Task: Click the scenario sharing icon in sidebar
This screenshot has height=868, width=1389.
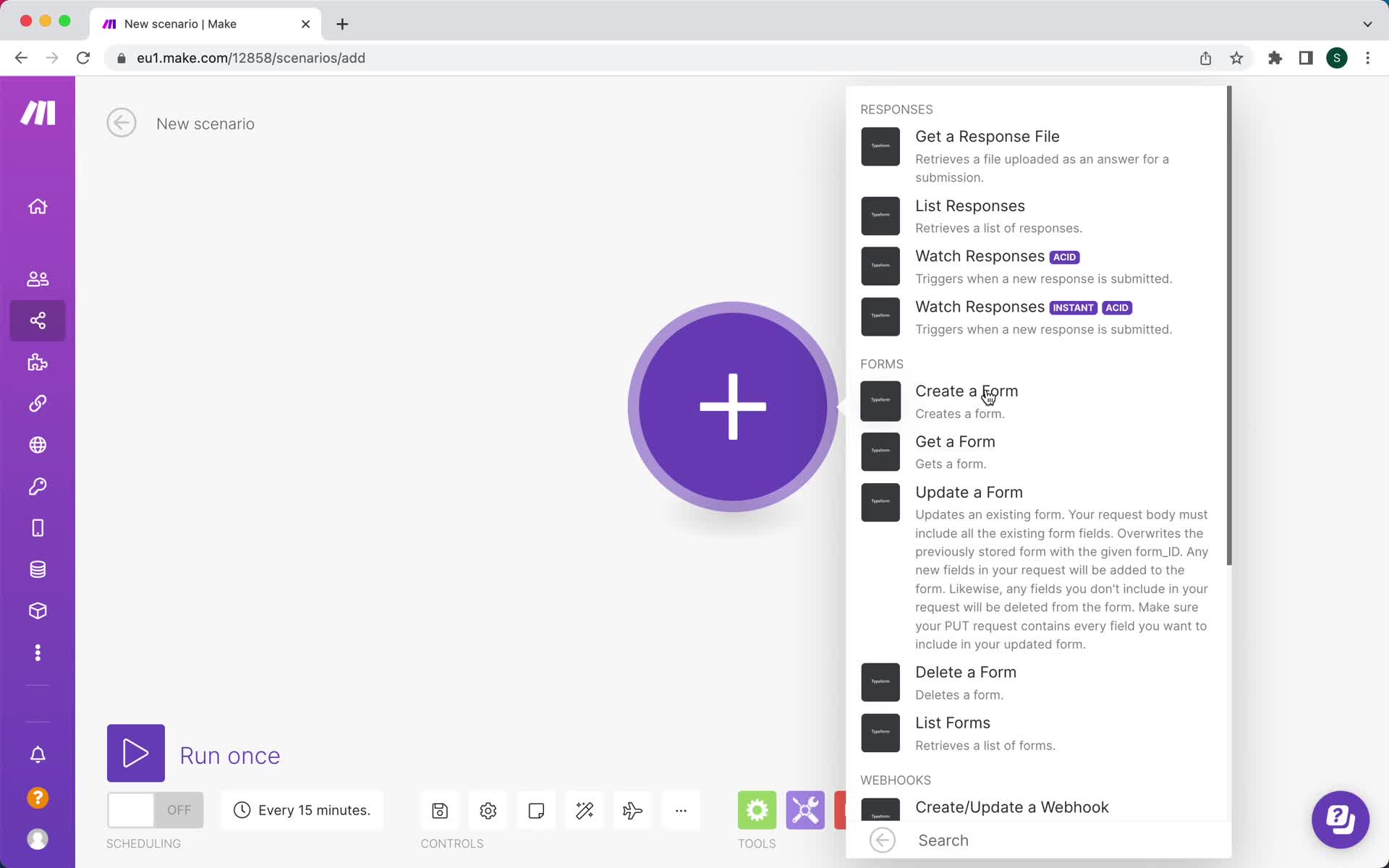Action: pos(38,320)
